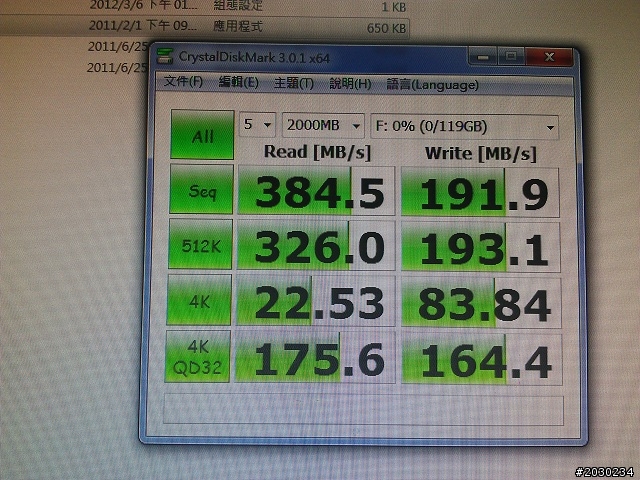The height and width of the screenshot is (480, 640).
Task: Click the Read [MB/s] column header
Action: pos(317,152)
